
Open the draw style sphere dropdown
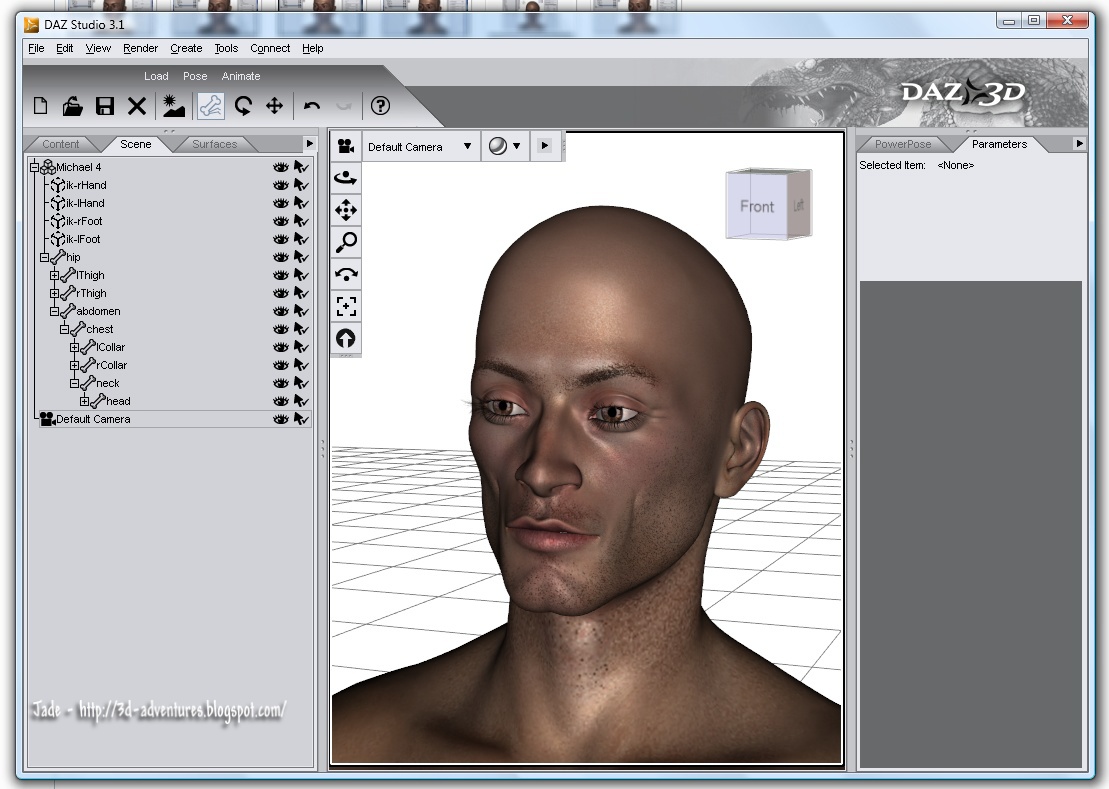[x=505, y=146]
